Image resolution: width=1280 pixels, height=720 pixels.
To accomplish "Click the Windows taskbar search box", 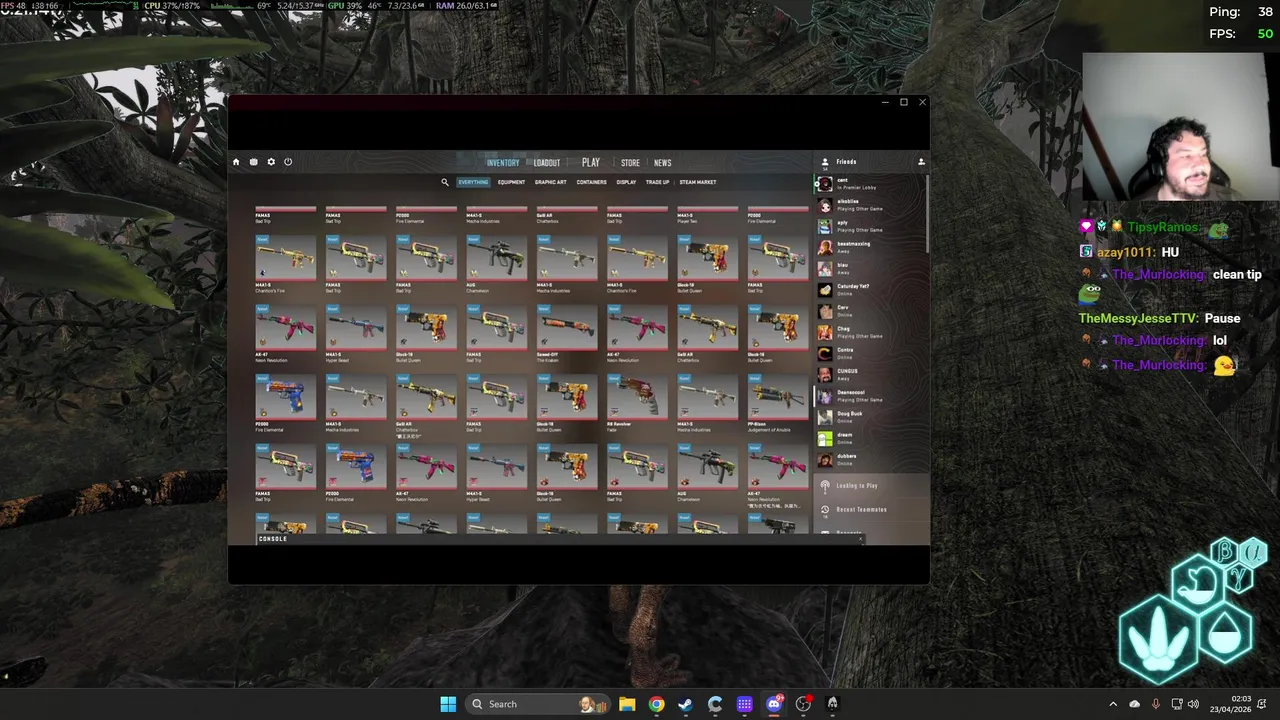I will 537,704.
